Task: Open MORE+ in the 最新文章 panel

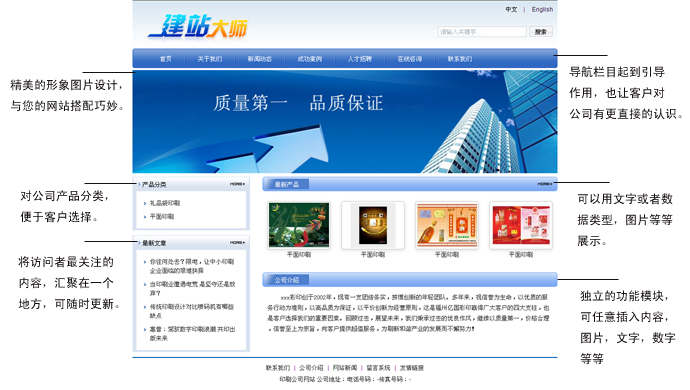Action: tap(237, 243)
